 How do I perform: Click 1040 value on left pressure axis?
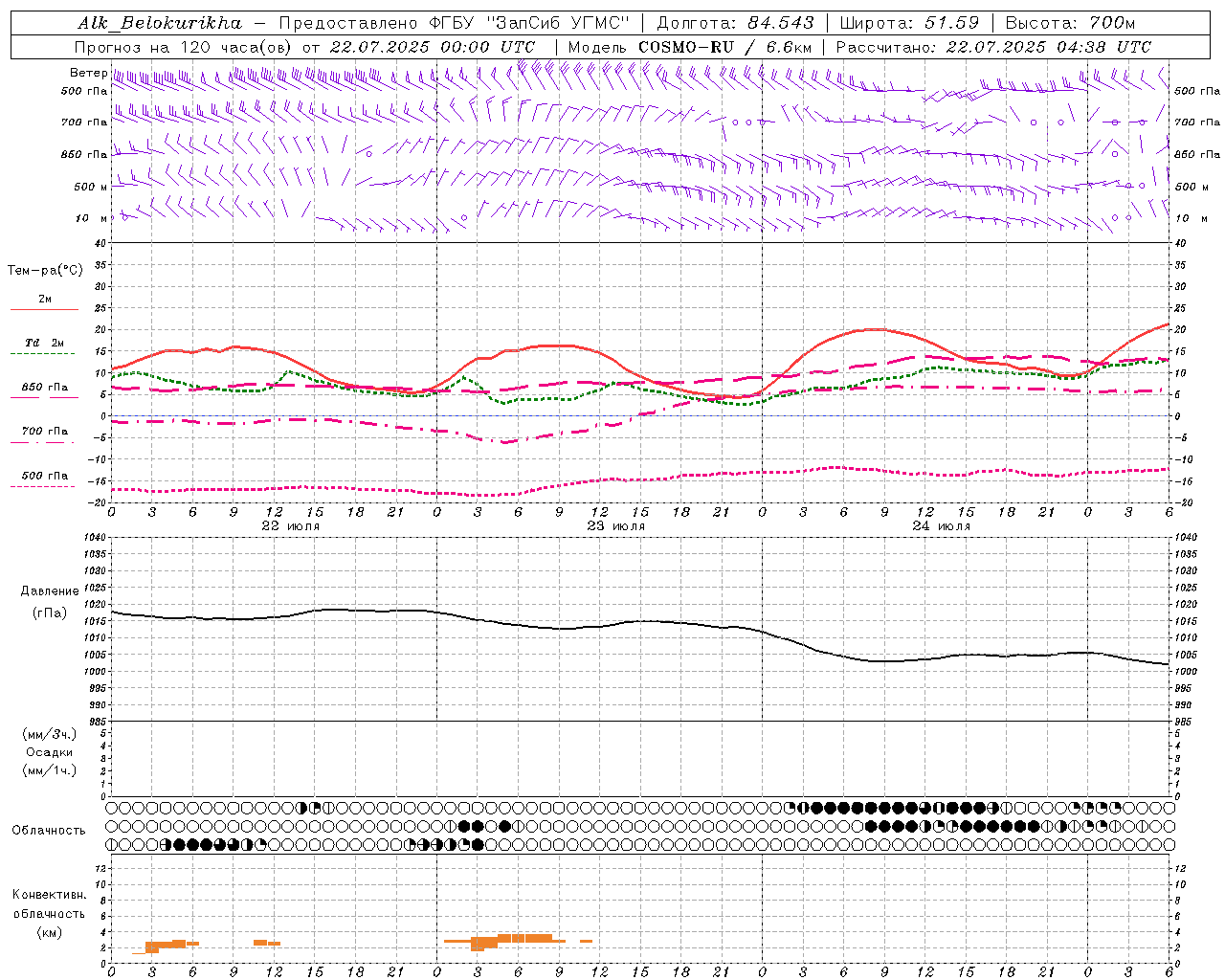click(95, 537)
